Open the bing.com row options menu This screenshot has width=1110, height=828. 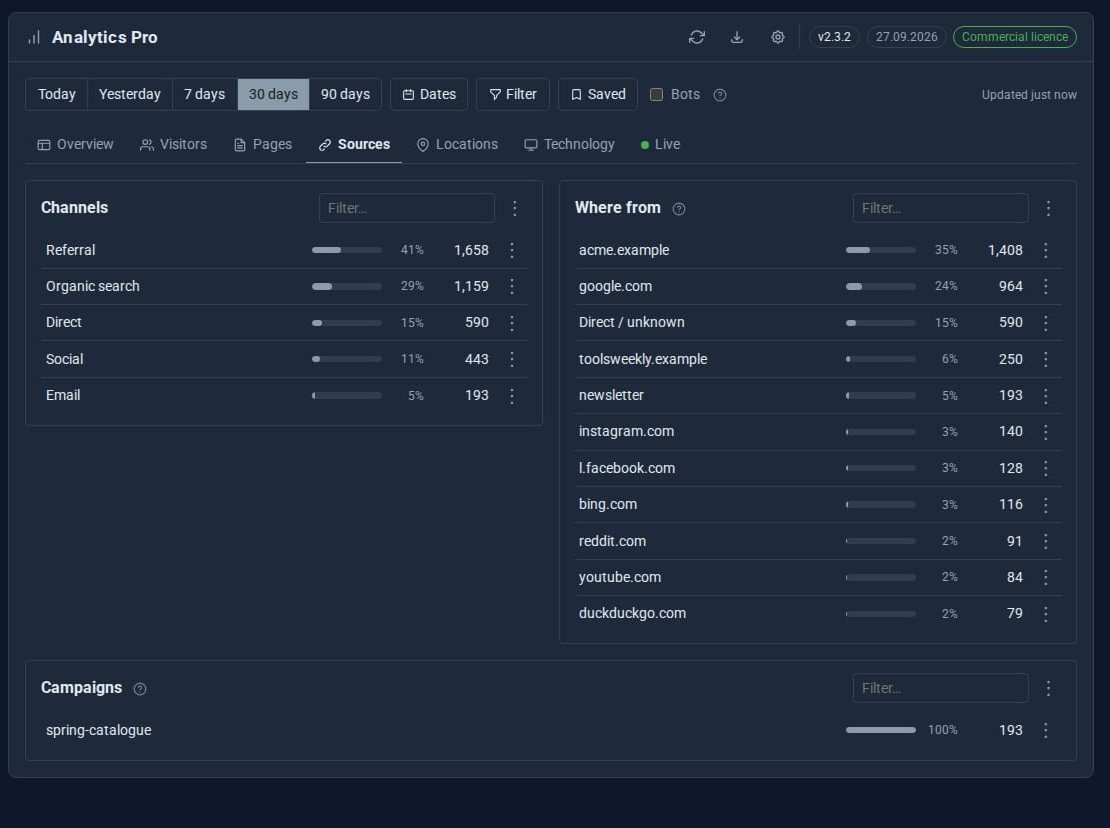pos(1046,505)
